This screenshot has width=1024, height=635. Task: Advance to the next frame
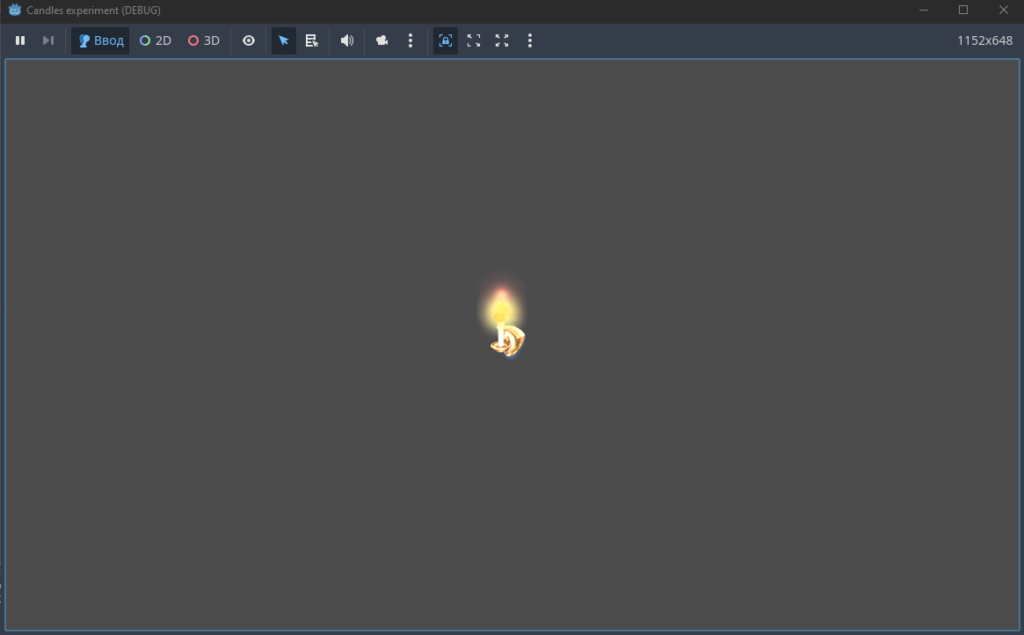pos(48,41)
